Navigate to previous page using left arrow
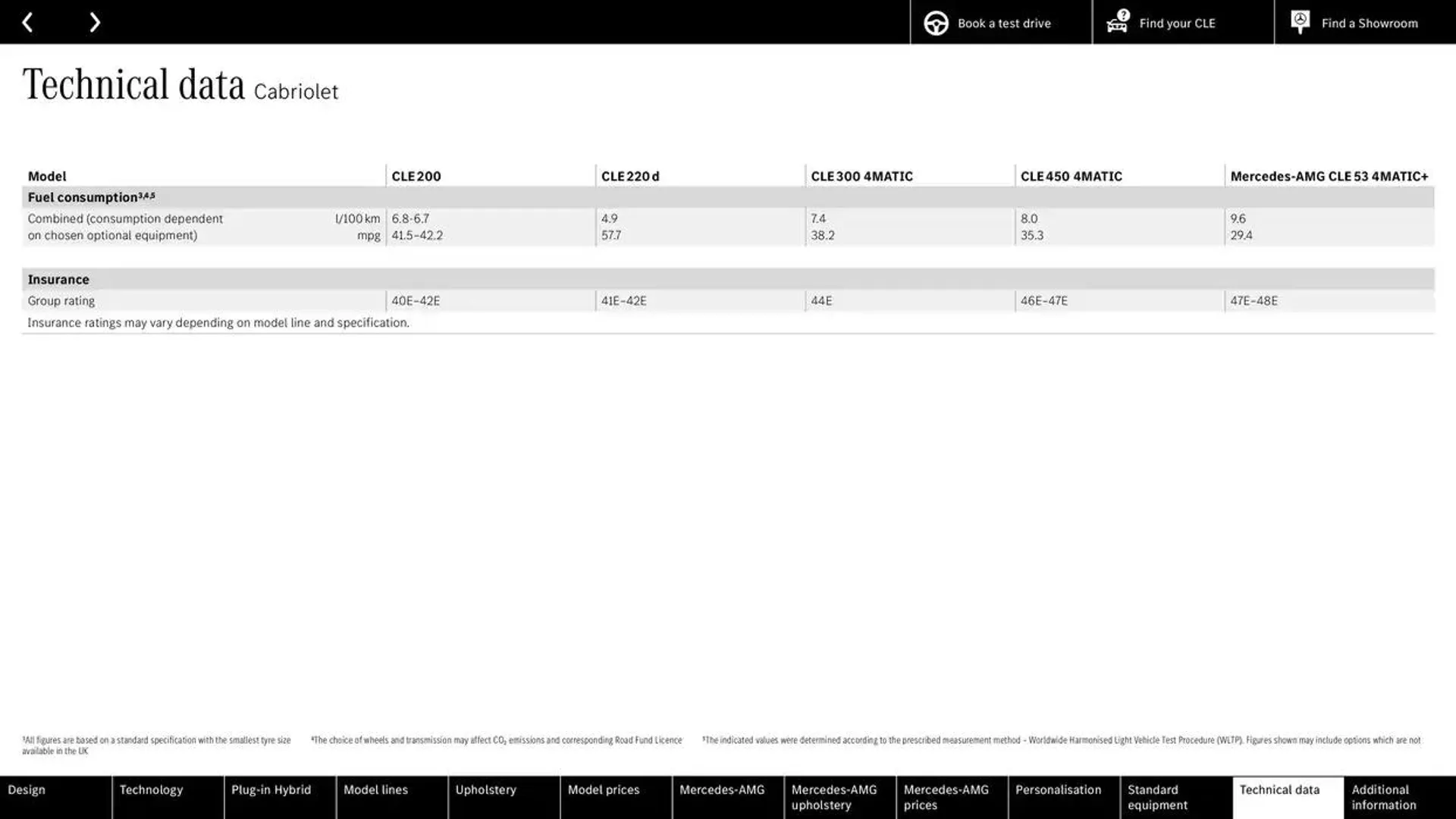Viewport: 1456px width, 819px height. click(27, 22)
